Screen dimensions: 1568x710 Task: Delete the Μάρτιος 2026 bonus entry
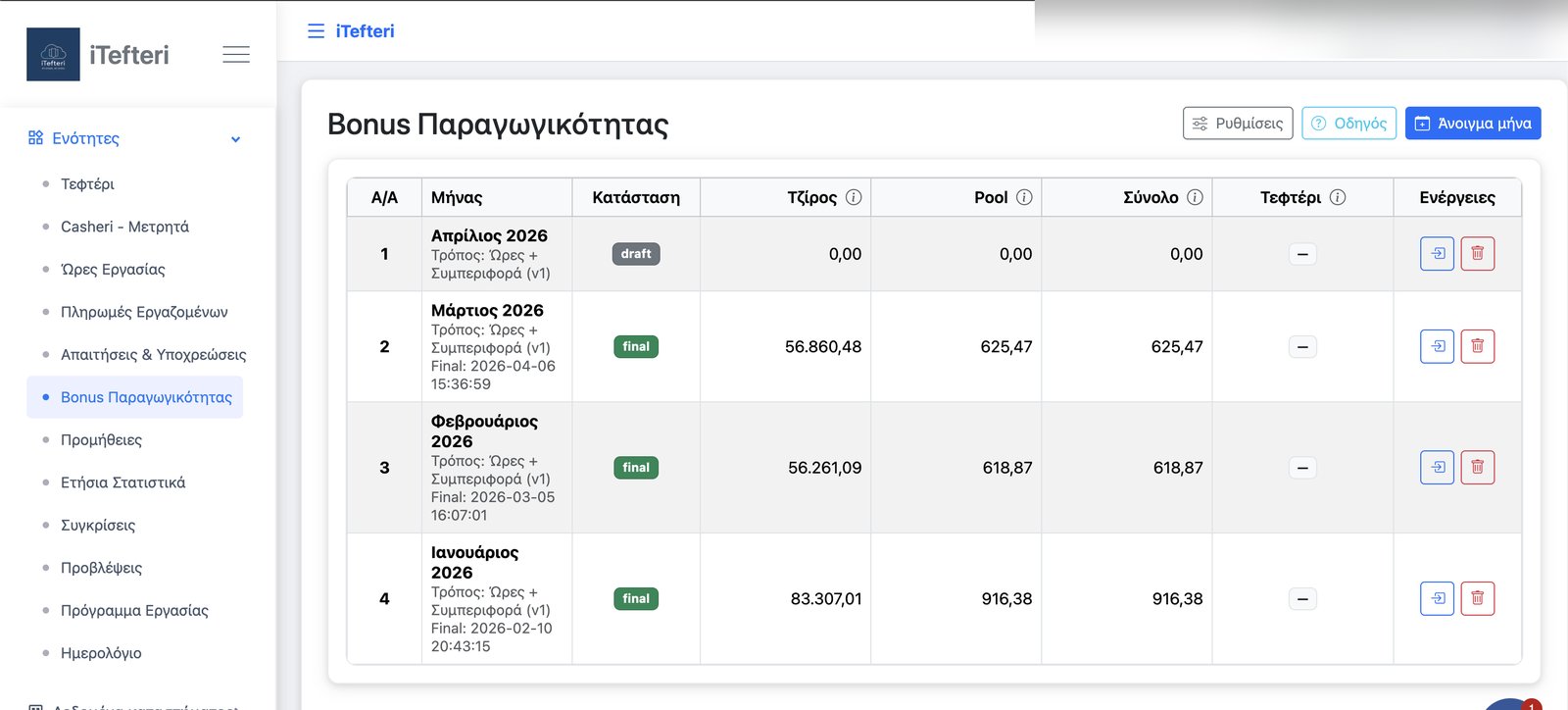pos(1478,346)
